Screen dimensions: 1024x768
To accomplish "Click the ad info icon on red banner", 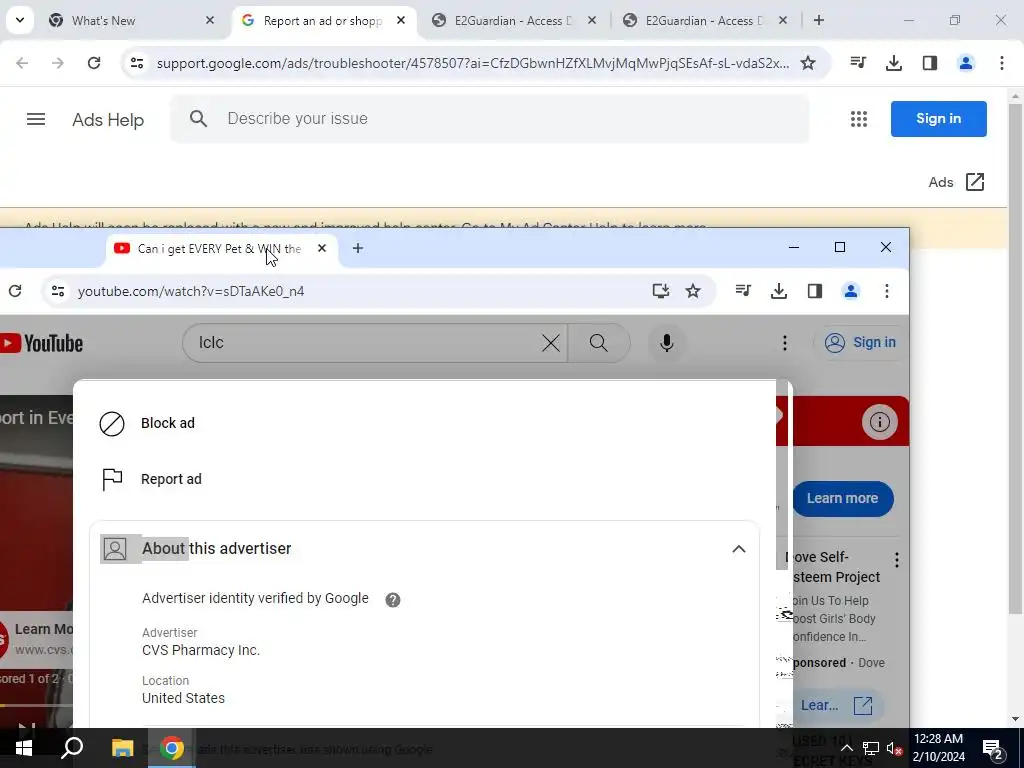I will coord(879,422).
